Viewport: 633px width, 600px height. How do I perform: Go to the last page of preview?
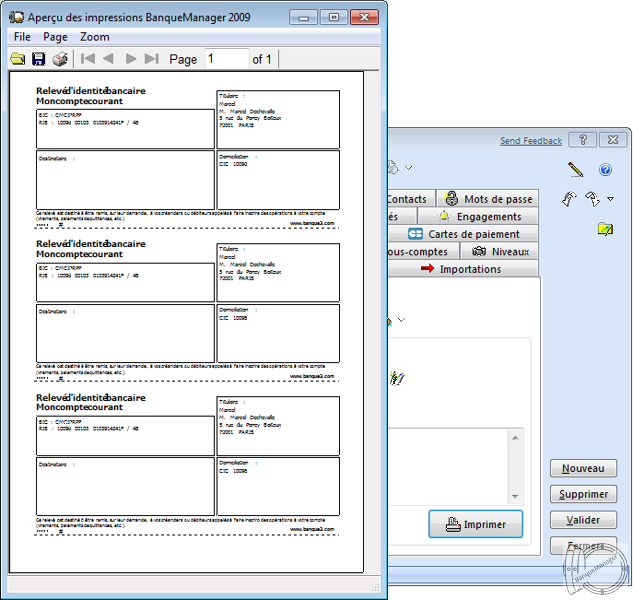(151, 59)
